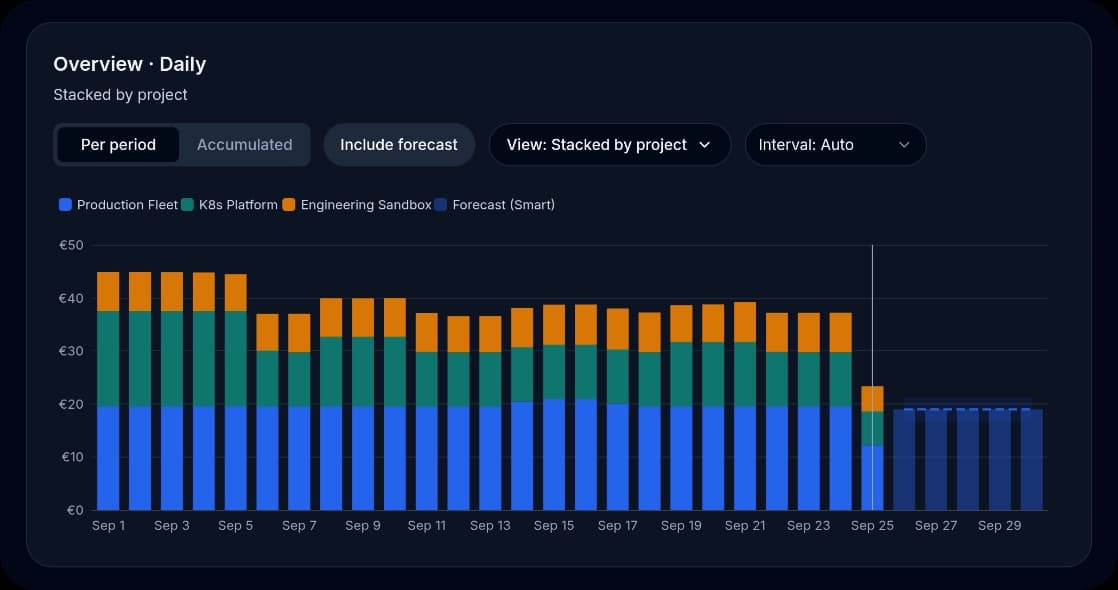The image size is (1118, 590).
Task: Click the Sep 27 axis label
Action: point(935,526)
